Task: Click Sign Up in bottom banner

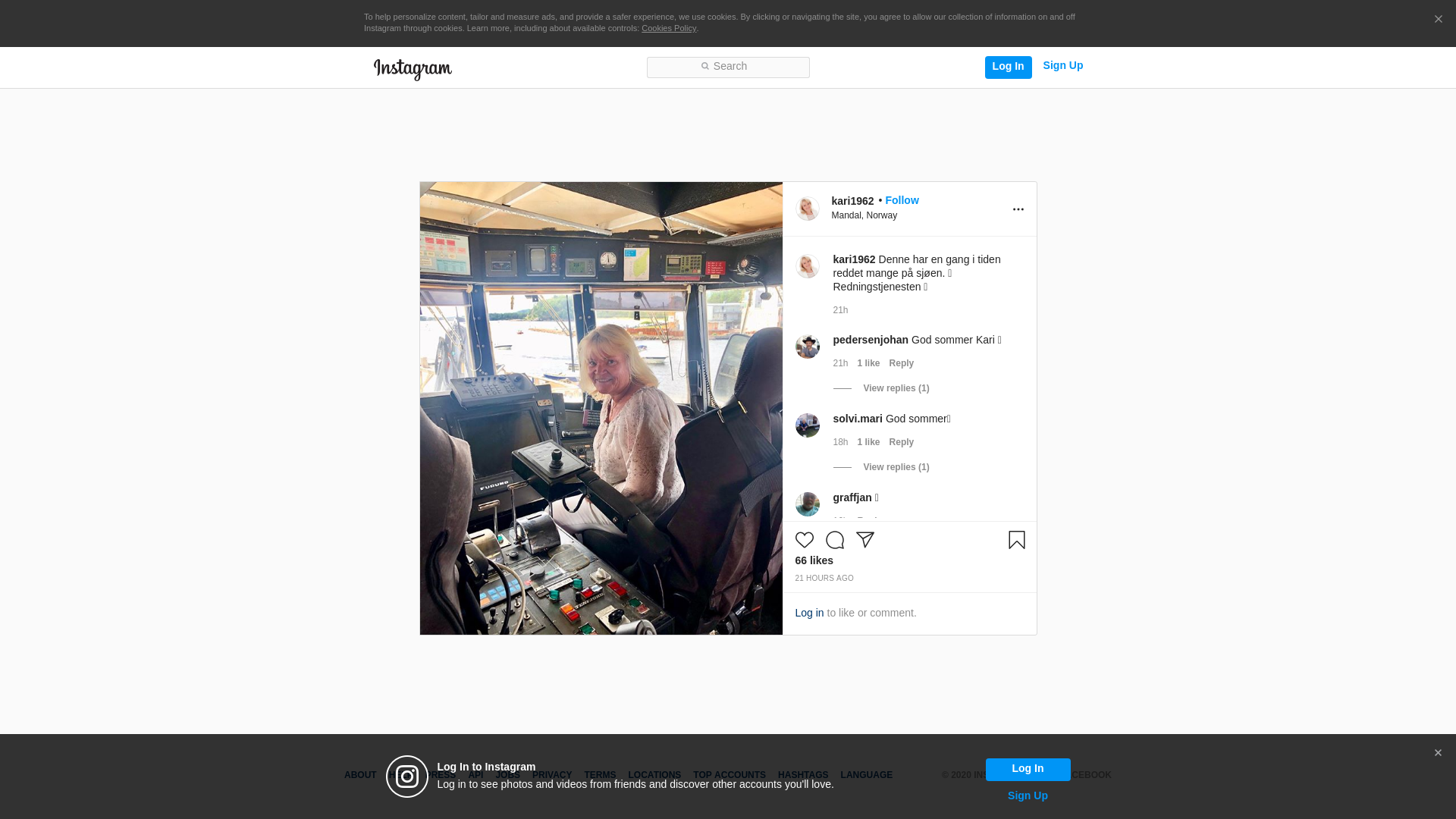Action: click(x=1028, y=795)
